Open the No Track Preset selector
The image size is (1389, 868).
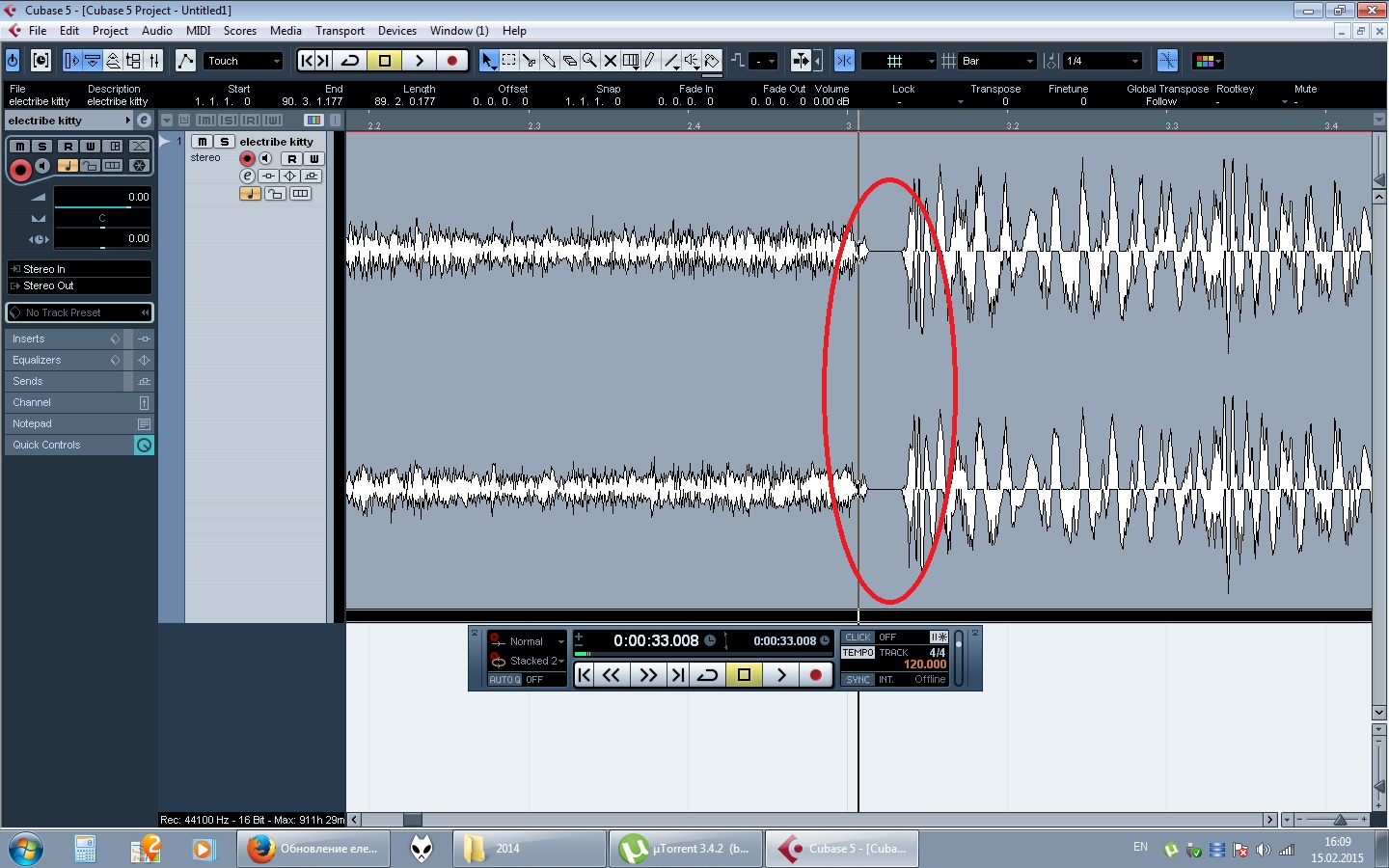(79, 312)
